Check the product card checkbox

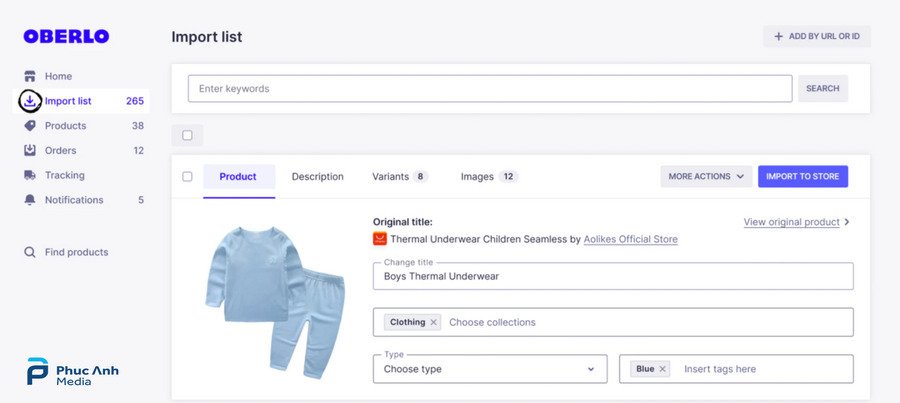click(187, 177)
